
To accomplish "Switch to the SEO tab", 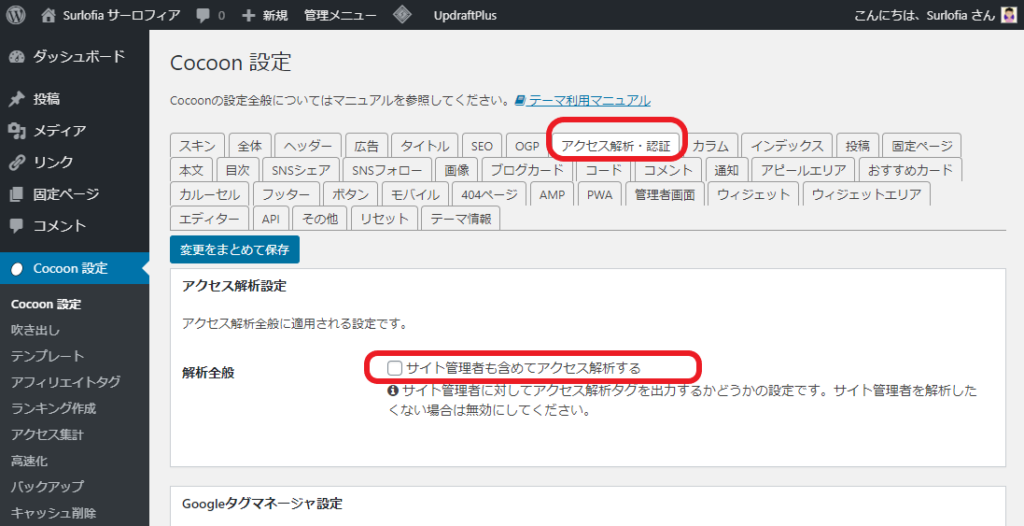I will coord(482,146).
